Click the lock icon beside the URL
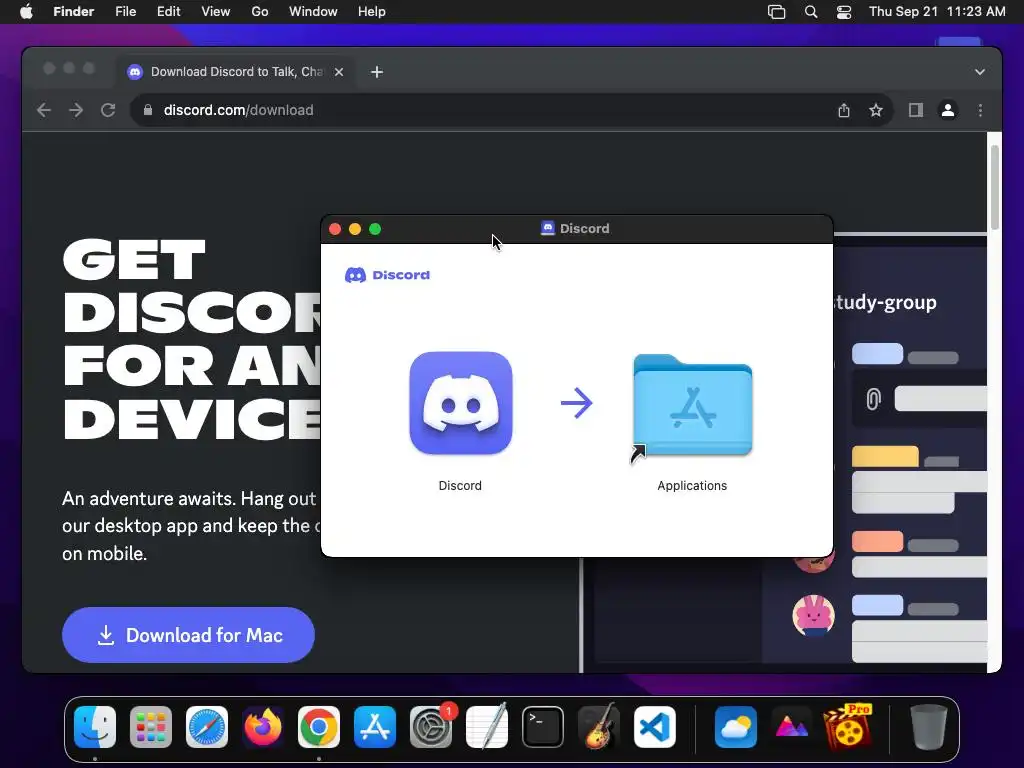The image size is (1024, 768). coord(148,110)
